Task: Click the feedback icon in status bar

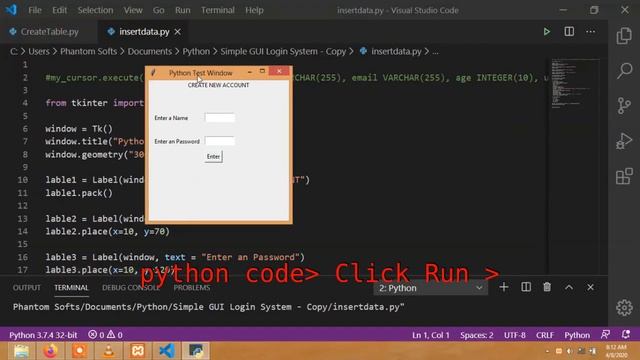Action: pos(605,335)
